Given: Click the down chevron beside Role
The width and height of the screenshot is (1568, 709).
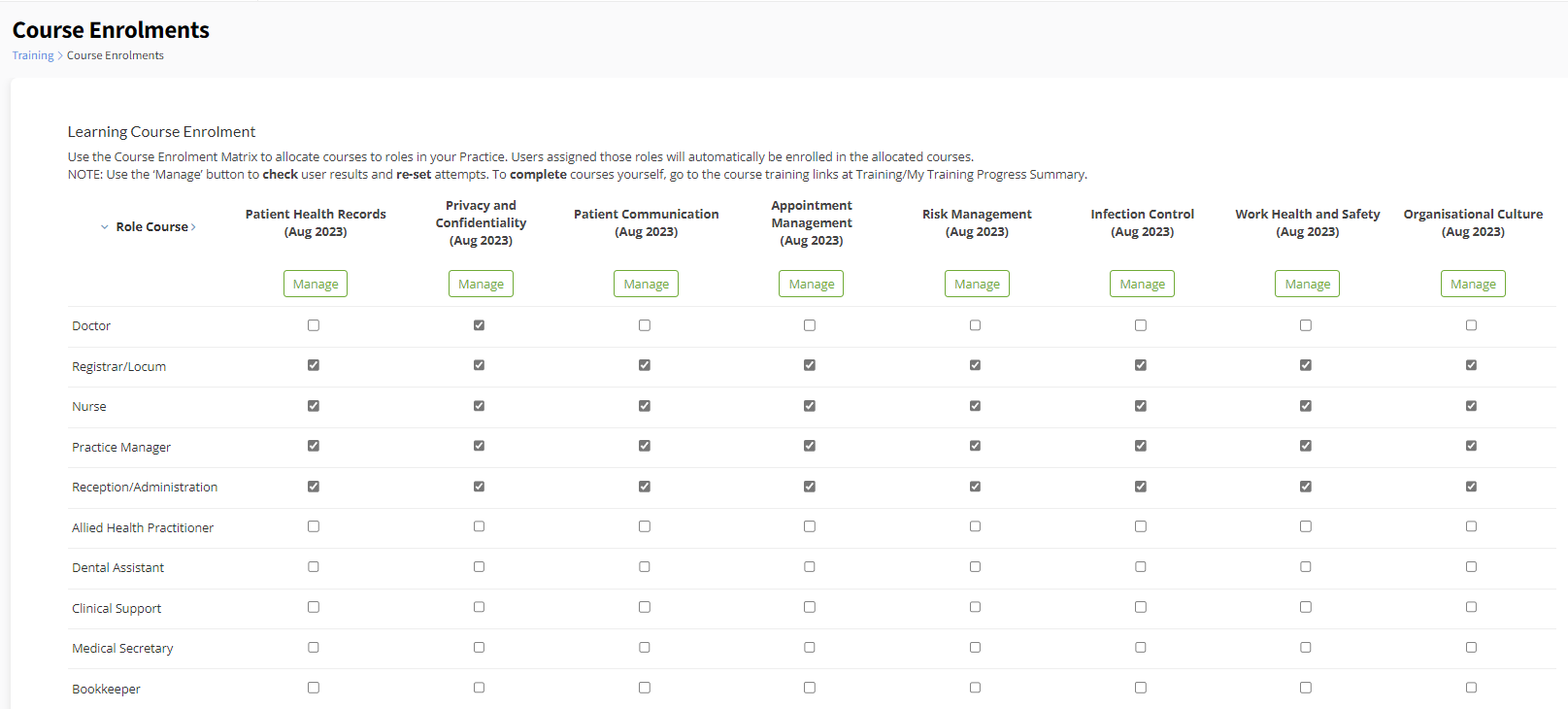Looking at the screenshot, I should pos(105,227).
